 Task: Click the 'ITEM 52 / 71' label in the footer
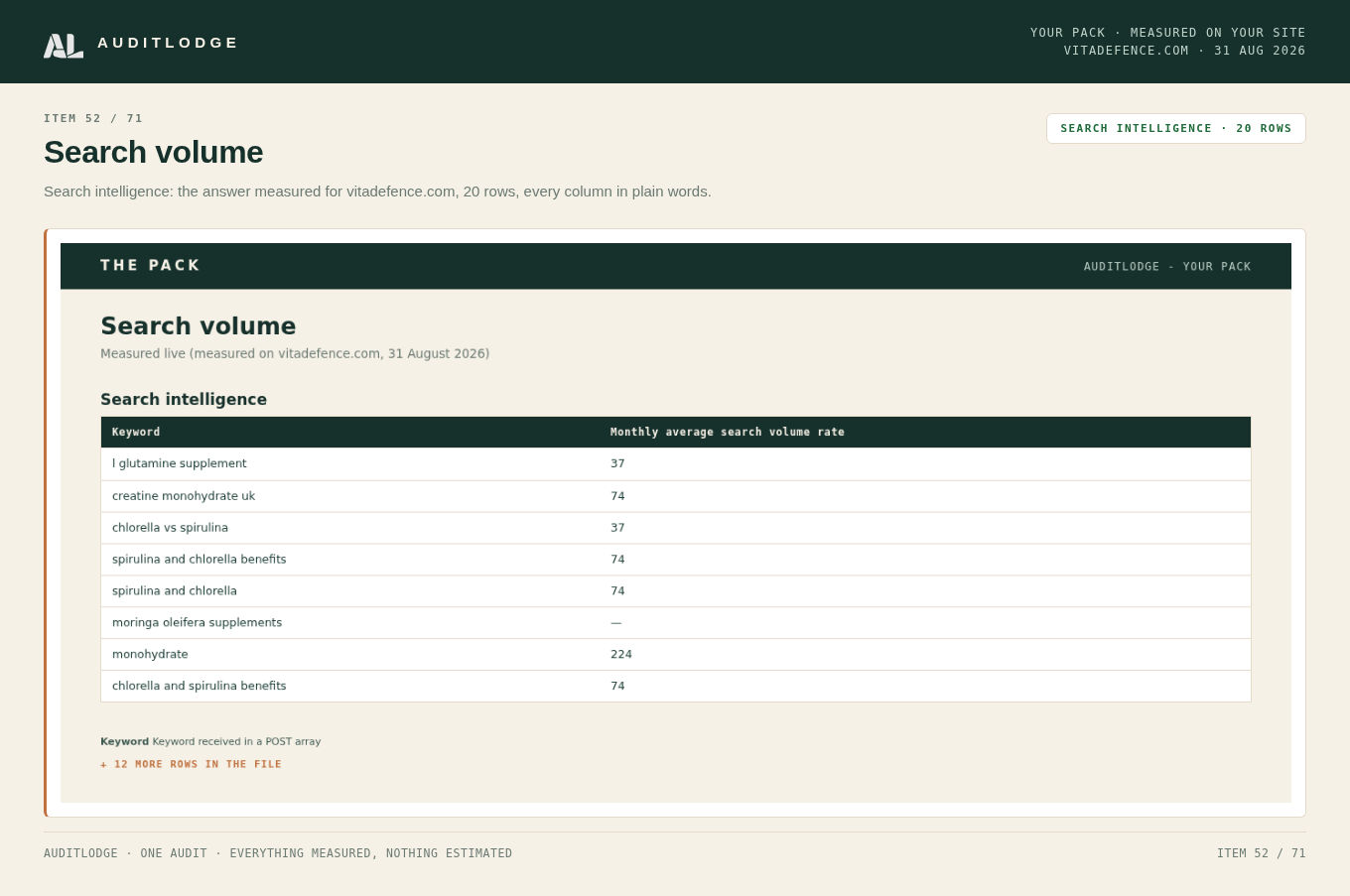click(1262, 853)
